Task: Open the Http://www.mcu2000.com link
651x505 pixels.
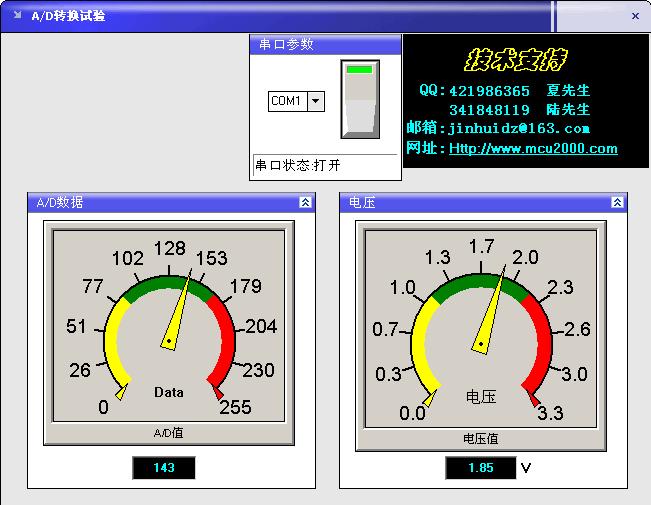Action: [533, 148]
